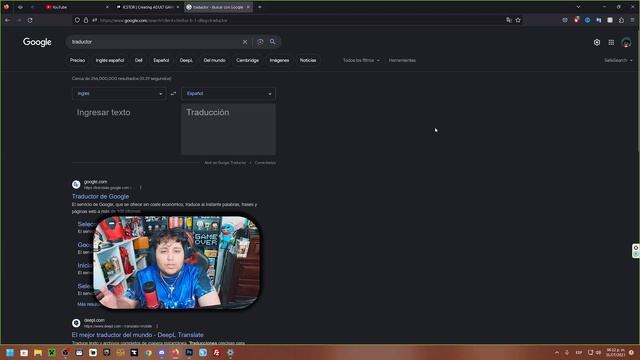Open the Windows Start menu
This screenshot has height=360, width=640.
(10, 353)
